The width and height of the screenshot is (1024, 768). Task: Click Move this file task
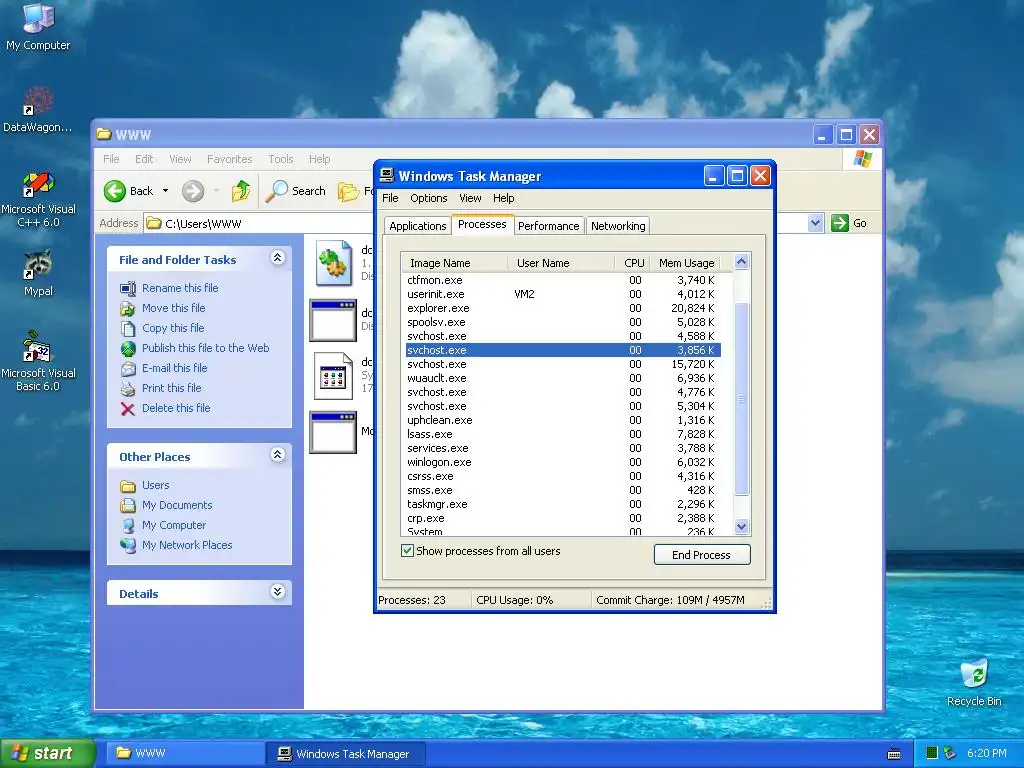(173, 308)
